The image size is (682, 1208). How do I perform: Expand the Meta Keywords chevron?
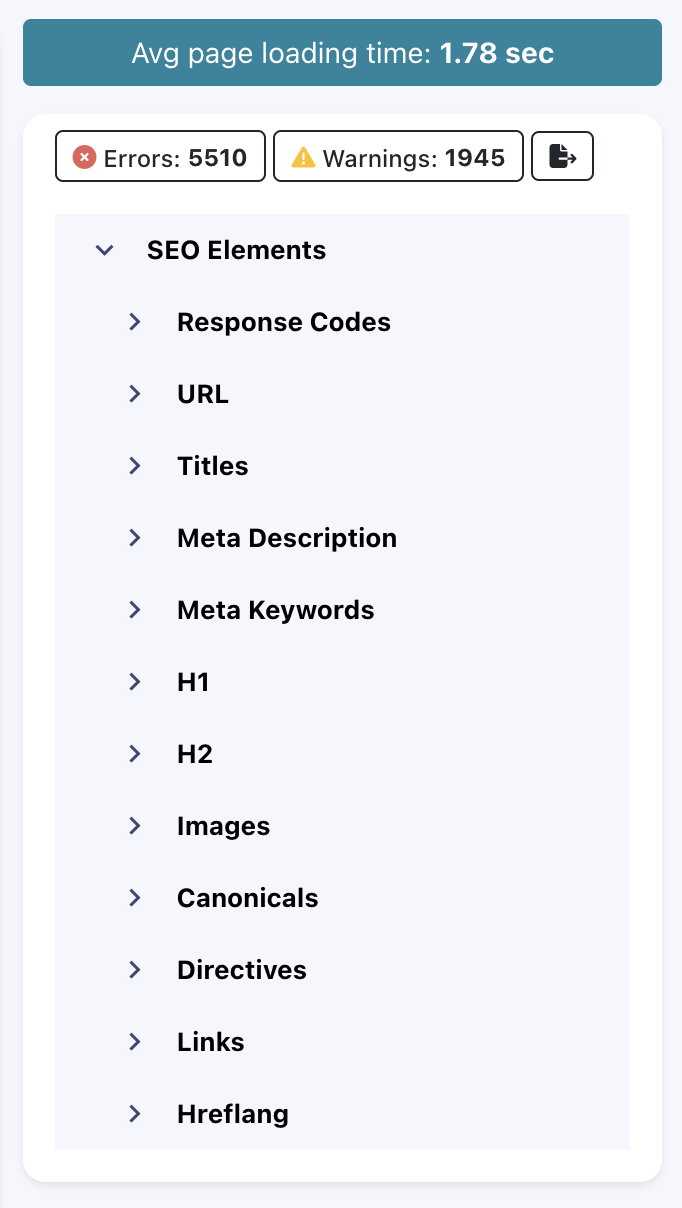[135, 610]
